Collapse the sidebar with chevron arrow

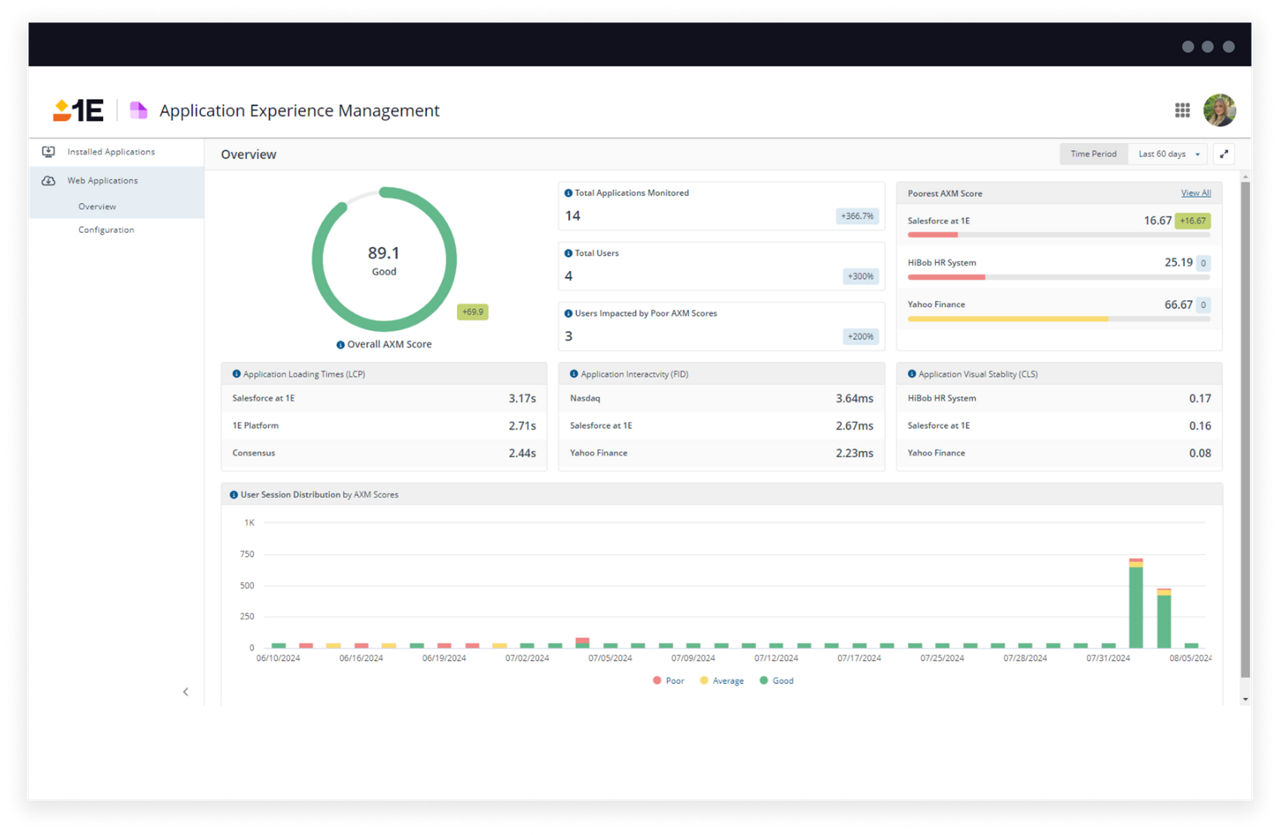coord(185,692)
